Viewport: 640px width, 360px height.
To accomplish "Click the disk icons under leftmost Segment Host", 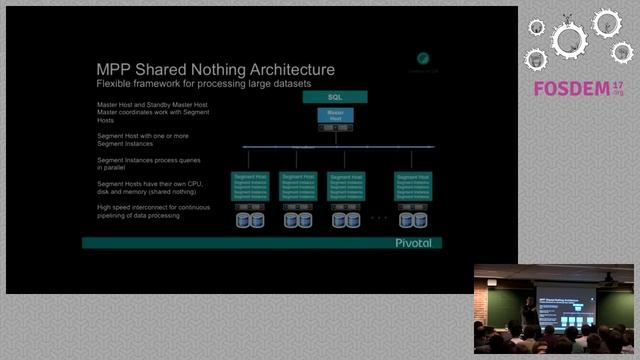I will point(250,220).
